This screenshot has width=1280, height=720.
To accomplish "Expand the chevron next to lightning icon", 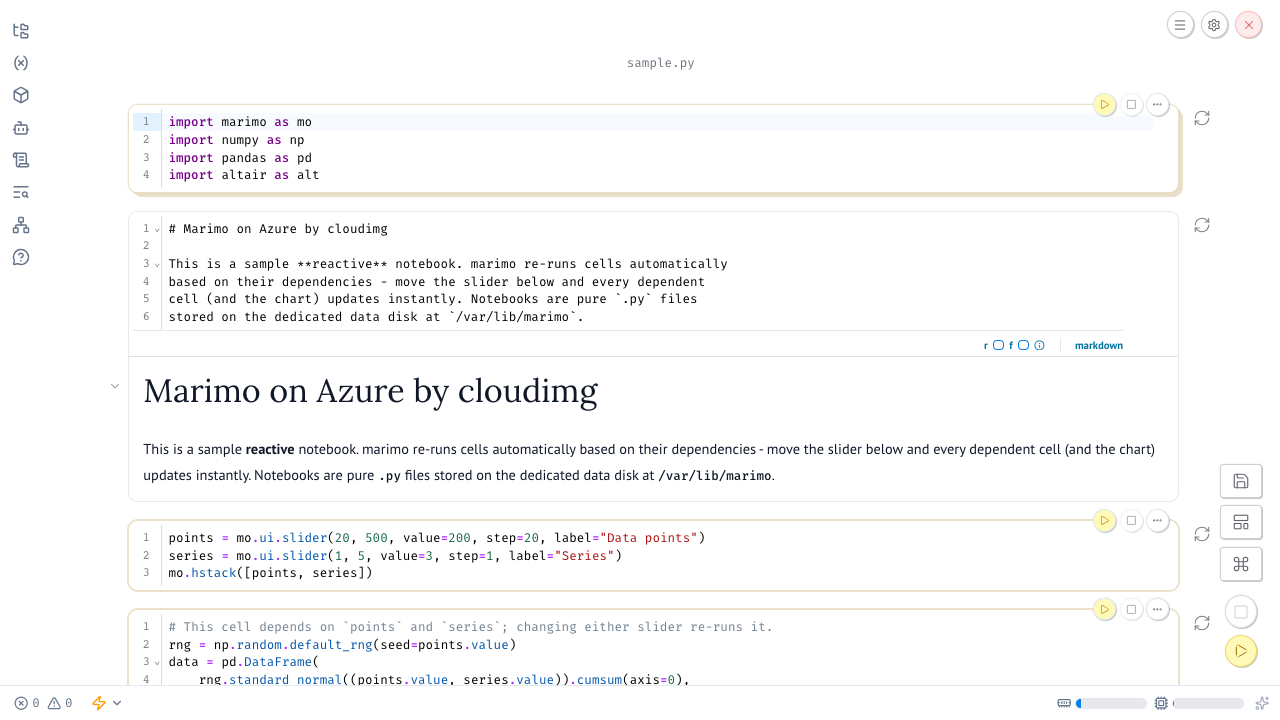I will point(117,703).
